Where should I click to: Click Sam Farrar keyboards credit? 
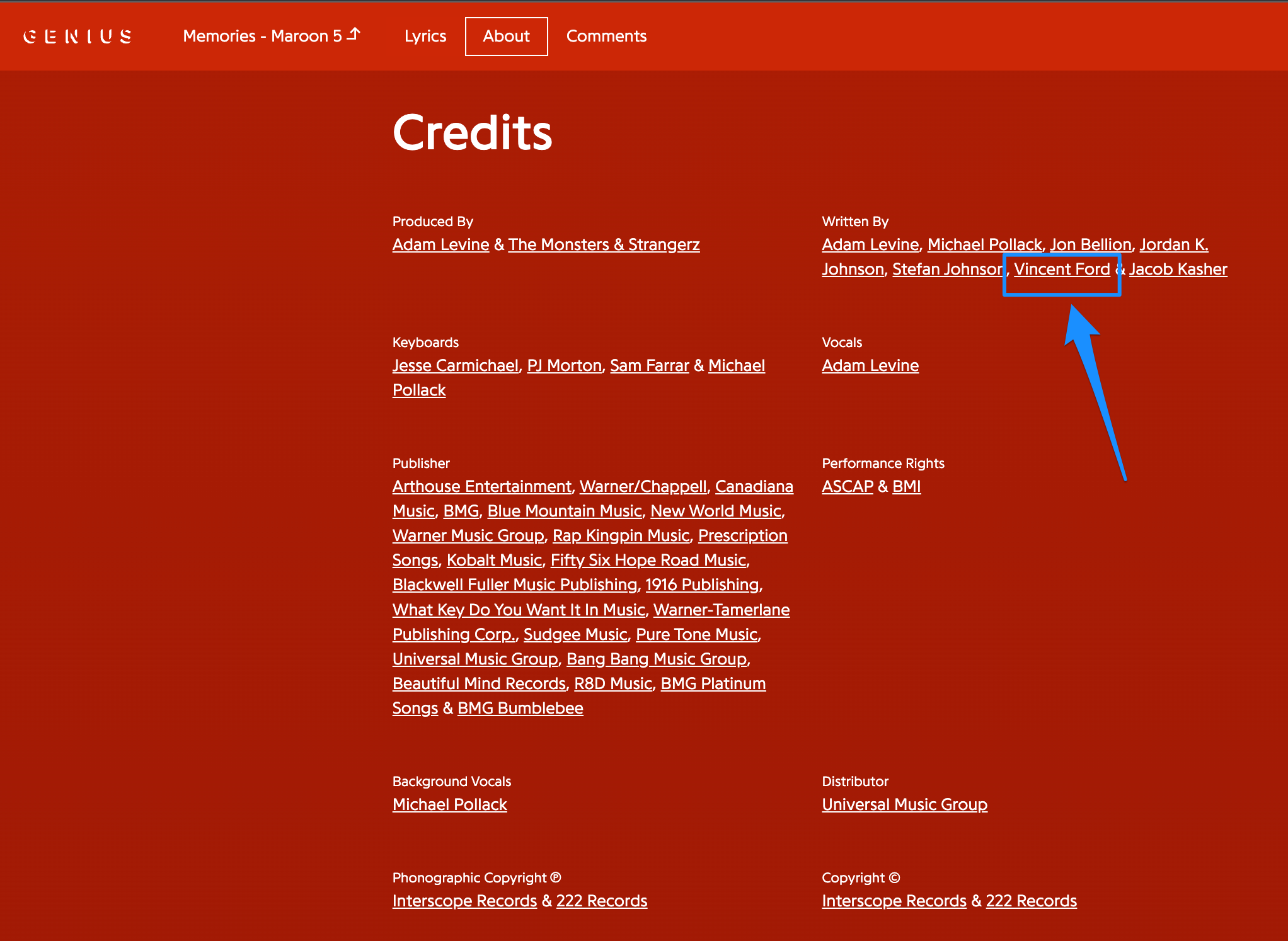tap(649, 365)
